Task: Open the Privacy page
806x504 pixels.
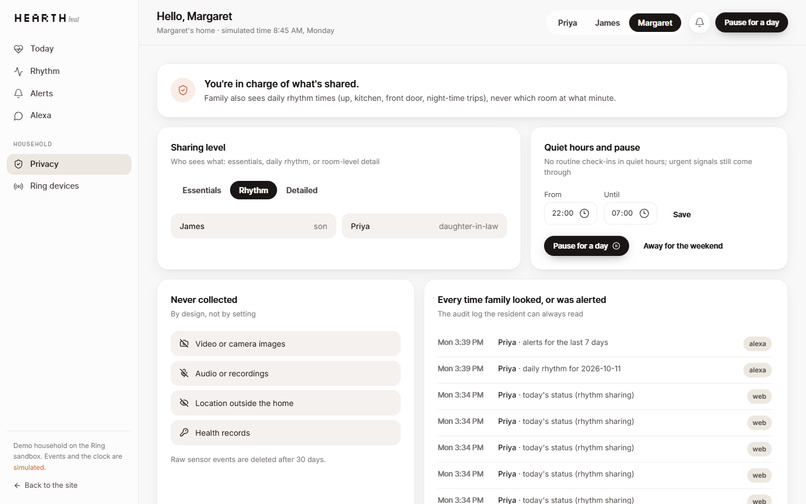Action: tap(69, 164)
